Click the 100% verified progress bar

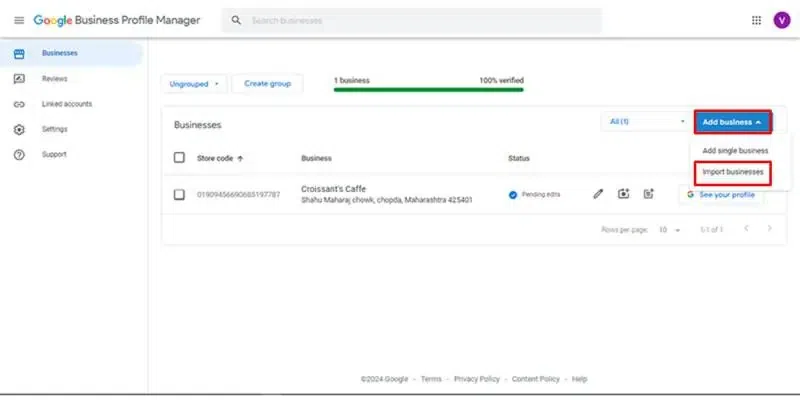click(429, 90)
